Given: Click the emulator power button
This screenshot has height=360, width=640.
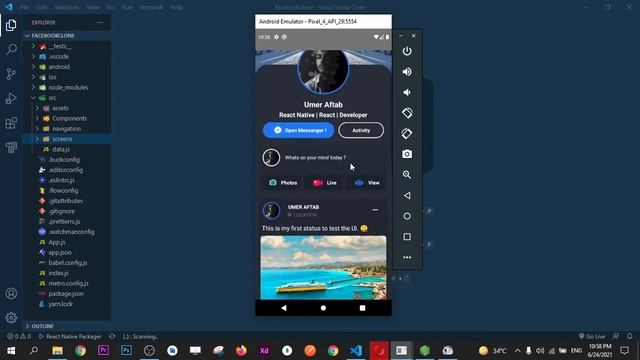Looking at the screenshot, I should [407, 51].
